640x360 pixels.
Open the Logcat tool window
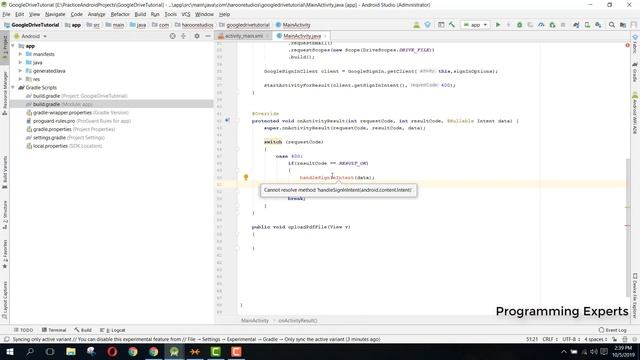[113, 330]
